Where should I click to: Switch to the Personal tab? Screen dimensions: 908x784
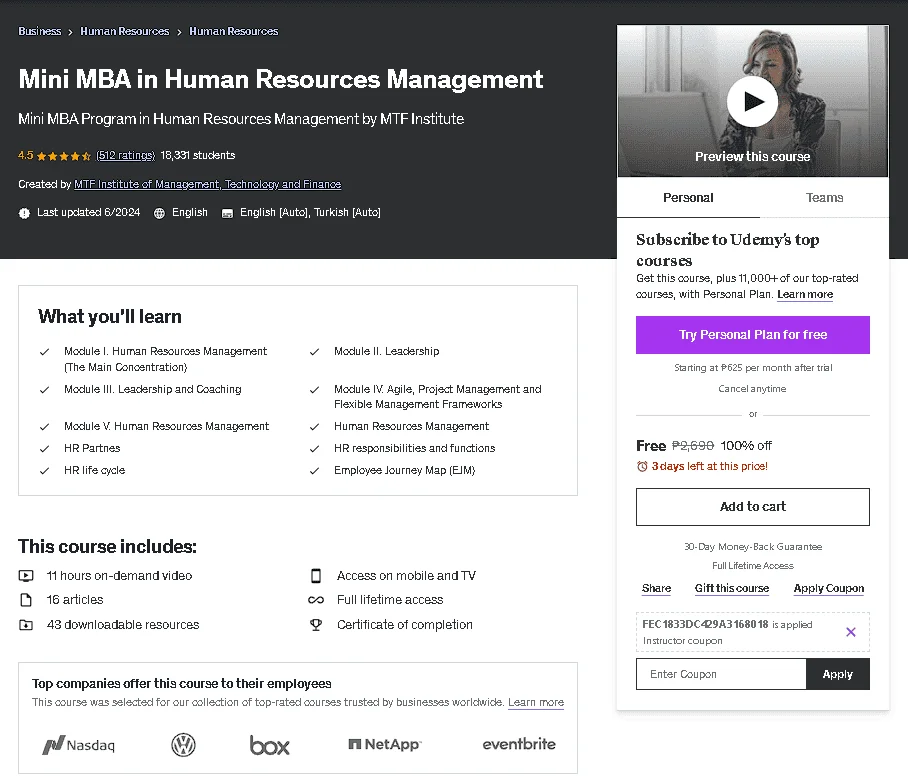pos(688,198)
